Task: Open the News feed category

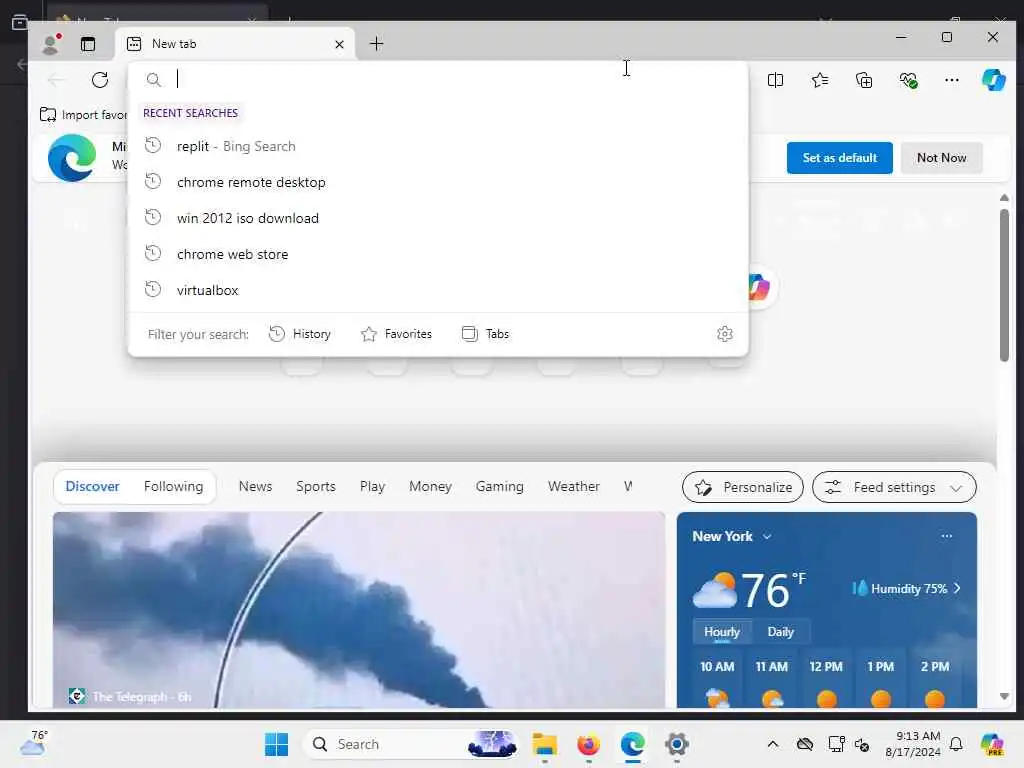Action: (x=255, y=487)
